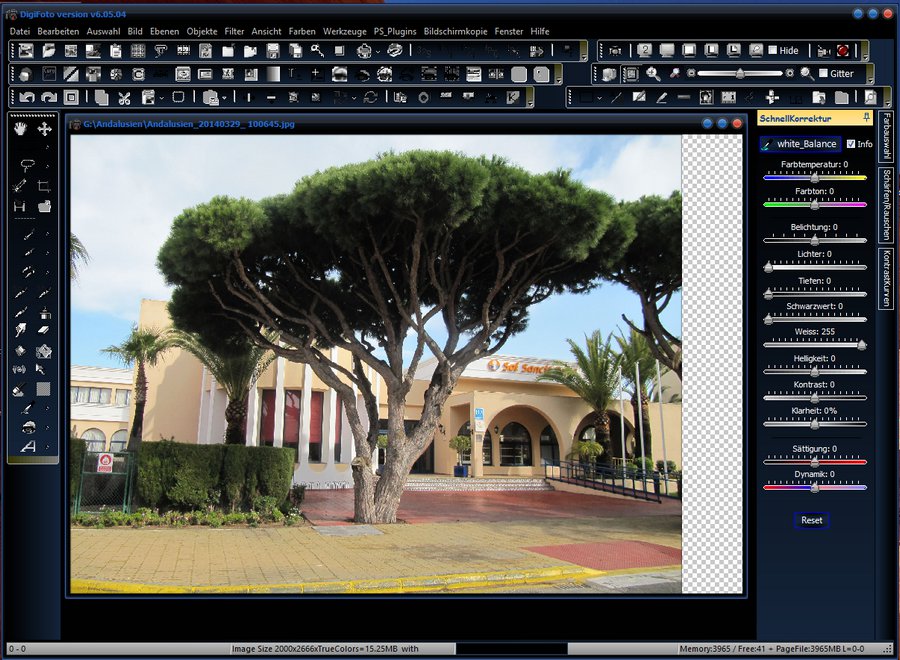Select the Text tool 'A' icon
Image resolution: width=900 pixels, height=660 pixels.
coord(27,447)
